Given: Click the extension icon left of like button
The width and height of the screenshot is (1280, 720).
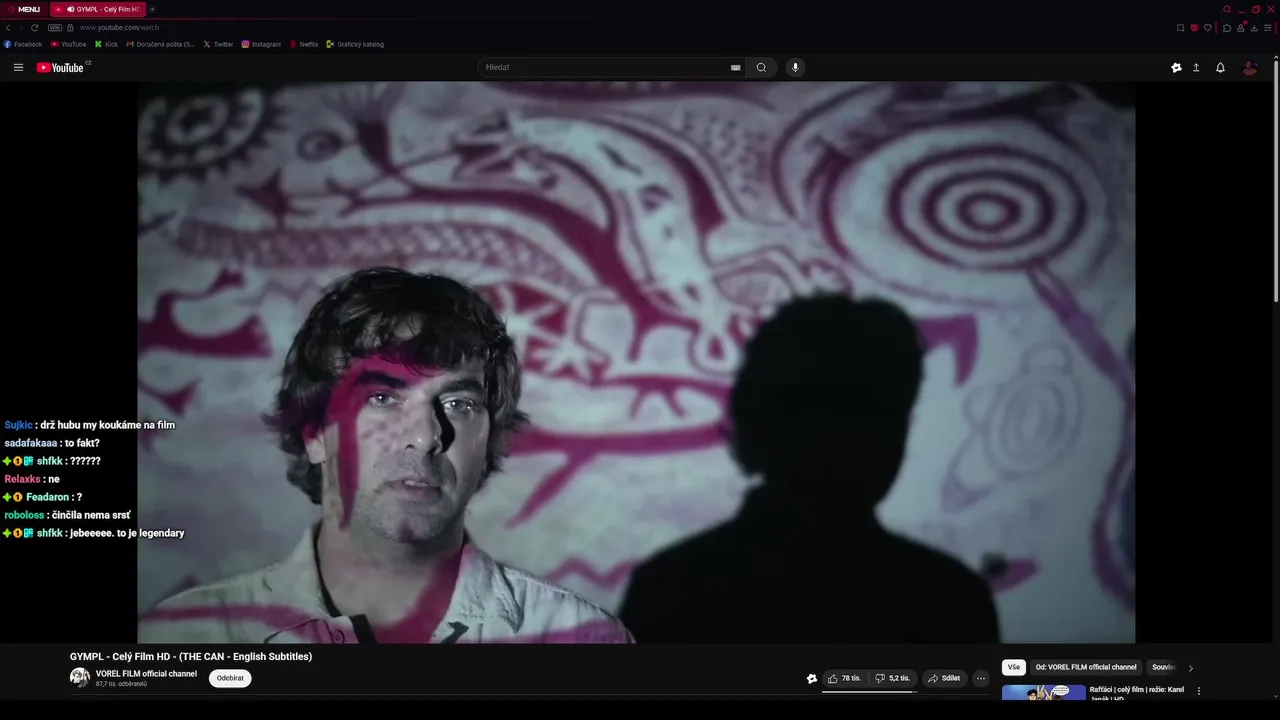Looking at the screenshot, I should [x=812, y=678].
